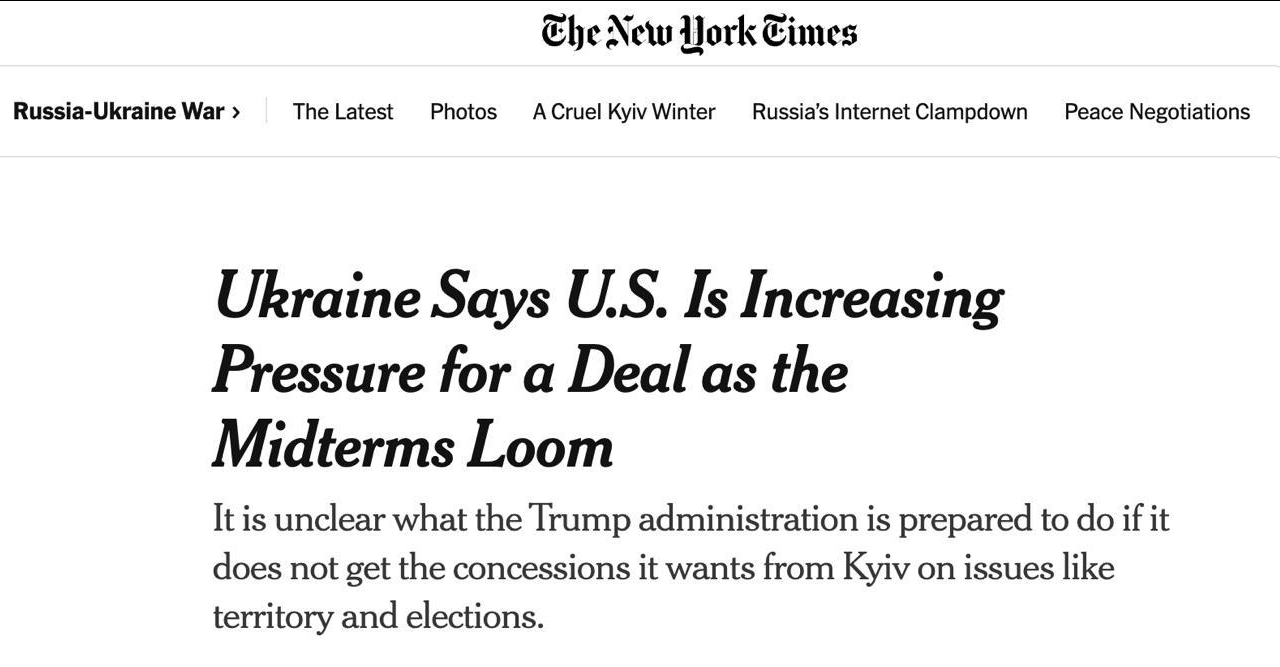Click the word 'Deal' in the headline
This screenshot has width=1280, height=667.
pos(629,372)
